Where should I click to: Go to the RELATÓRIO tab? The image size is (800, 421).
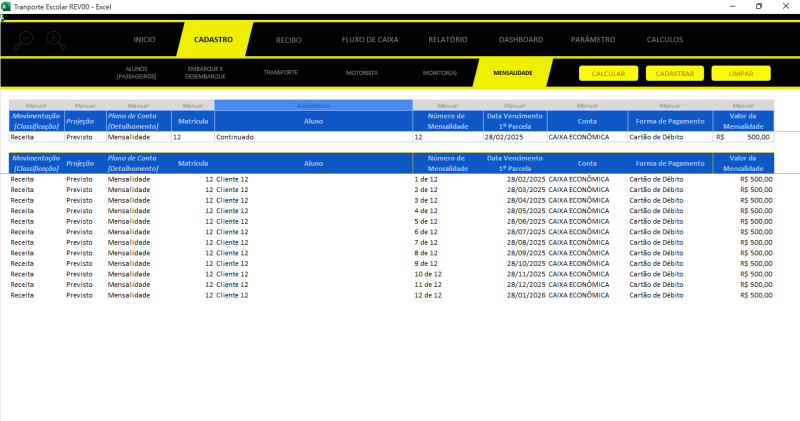[447, 40]
